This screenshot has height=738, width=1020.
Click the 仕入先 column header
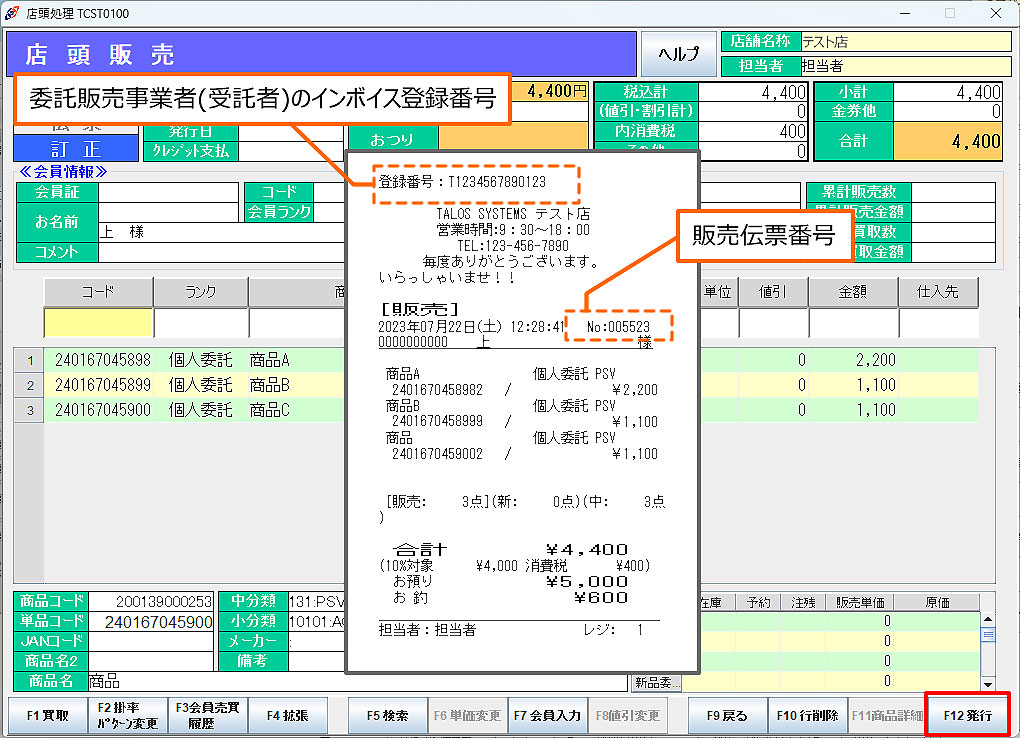point(937,292)
